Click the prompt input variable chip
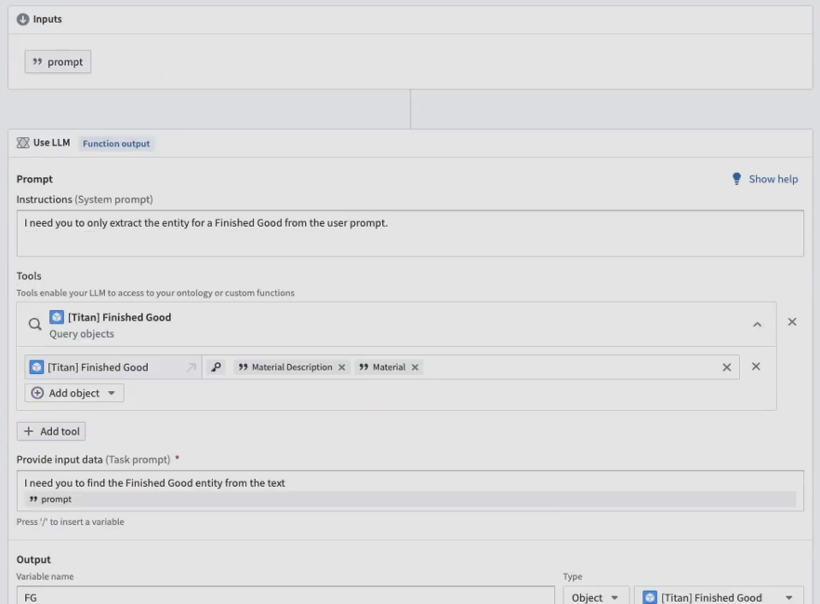 coord(58,62)
